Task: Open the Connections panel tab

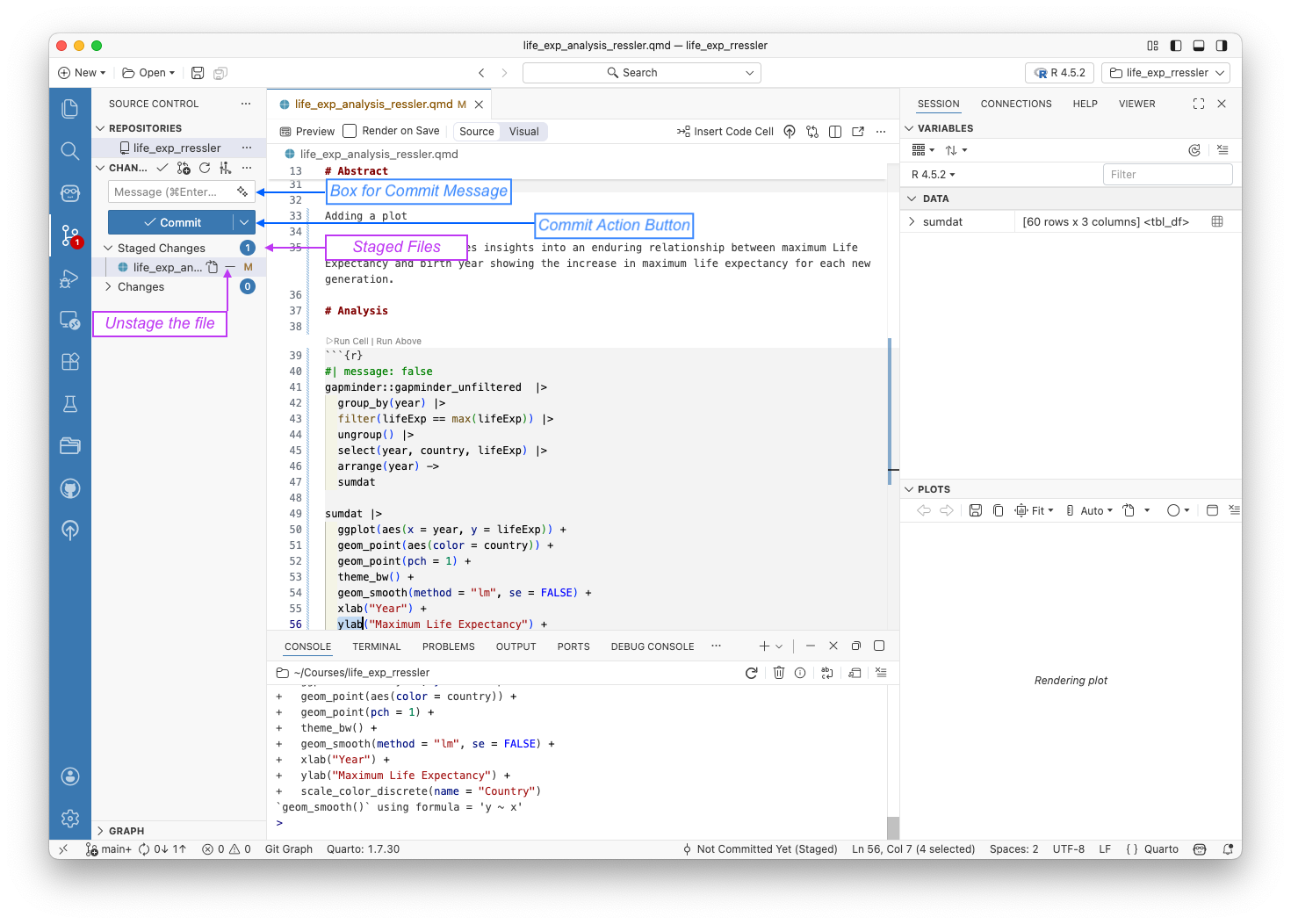Action: (1016, 103)
